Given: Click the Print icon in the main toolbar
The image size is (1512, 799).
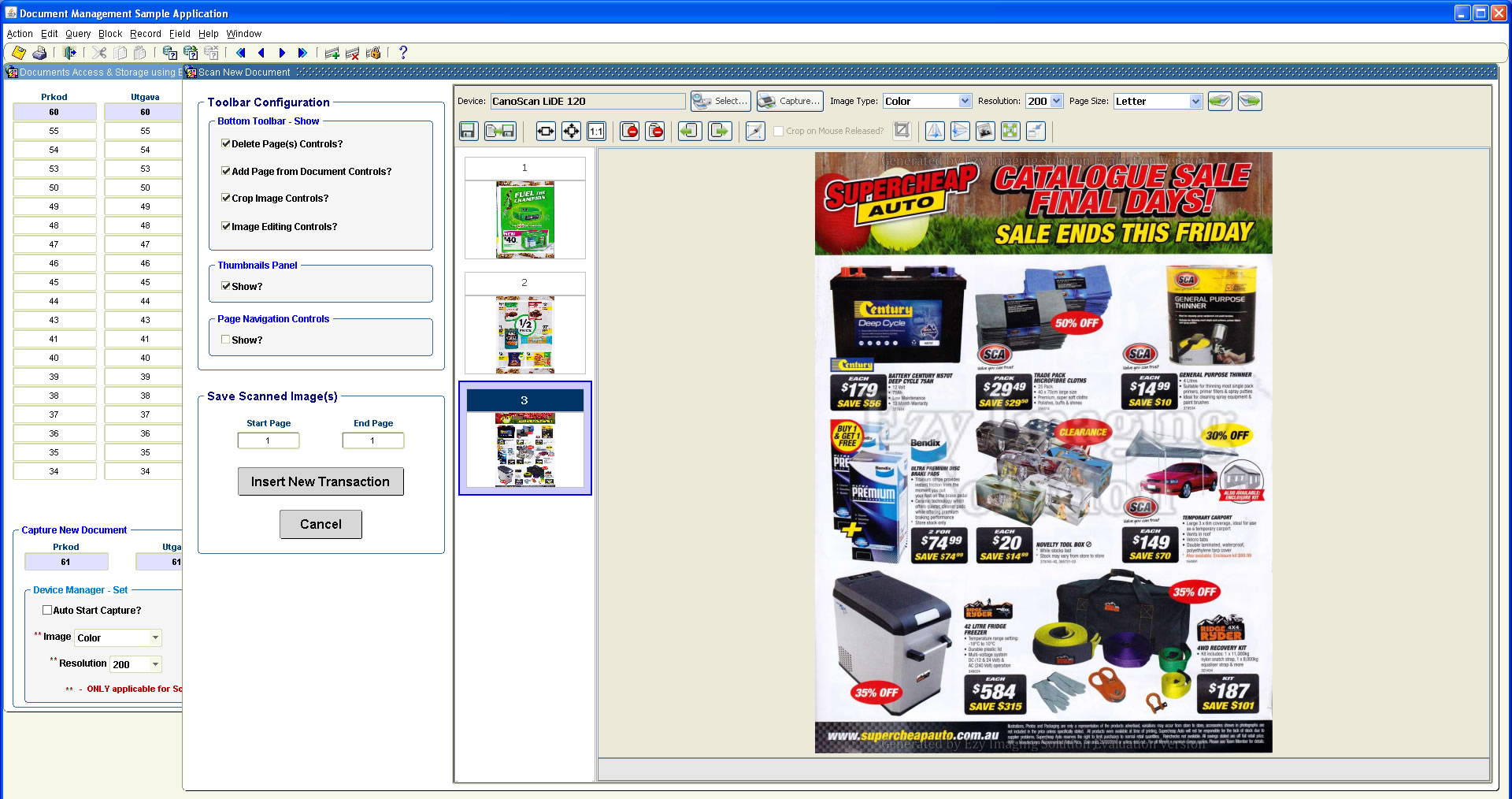Looking at the screenshot, I should tap(39, 53).
